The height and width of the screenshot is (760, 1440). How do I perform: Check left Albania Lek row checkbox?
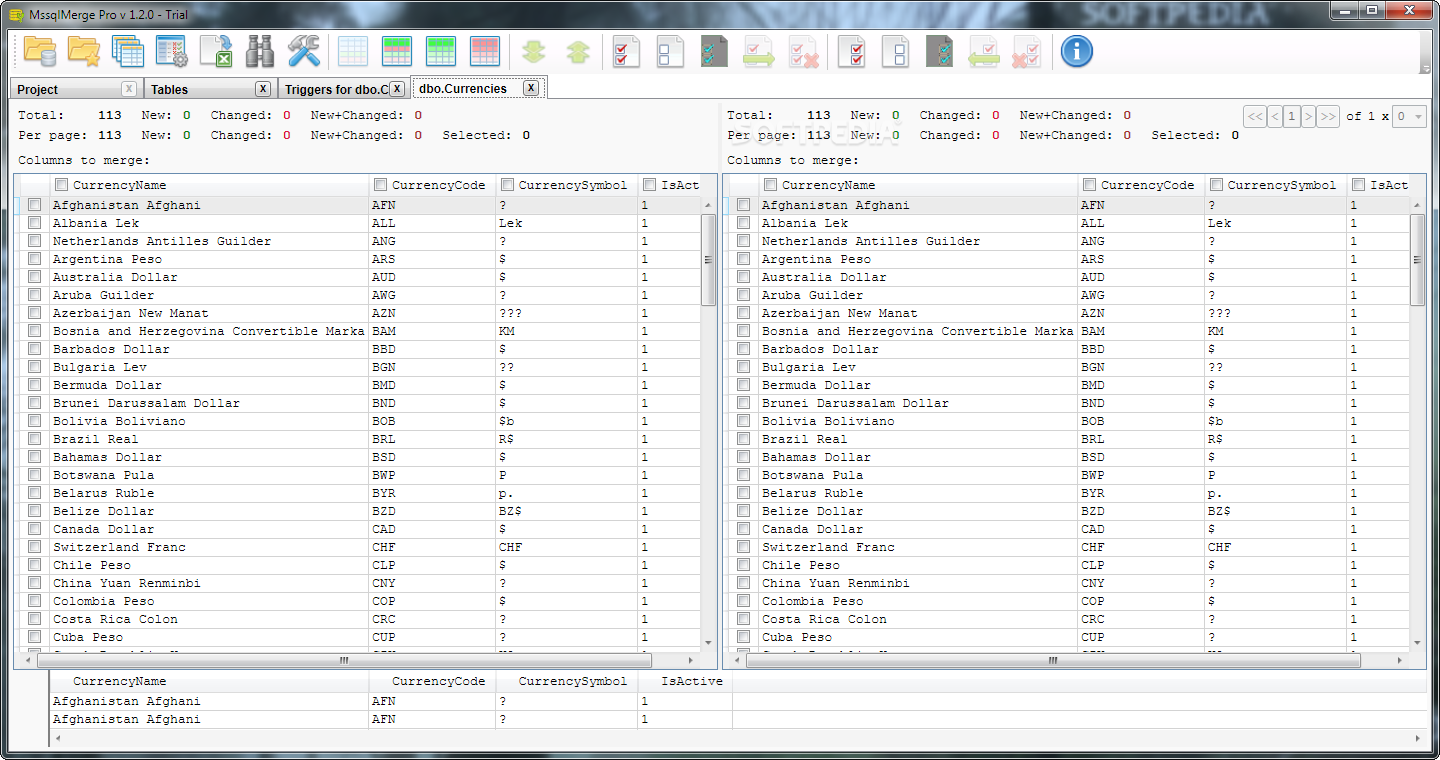pos(34,223)
